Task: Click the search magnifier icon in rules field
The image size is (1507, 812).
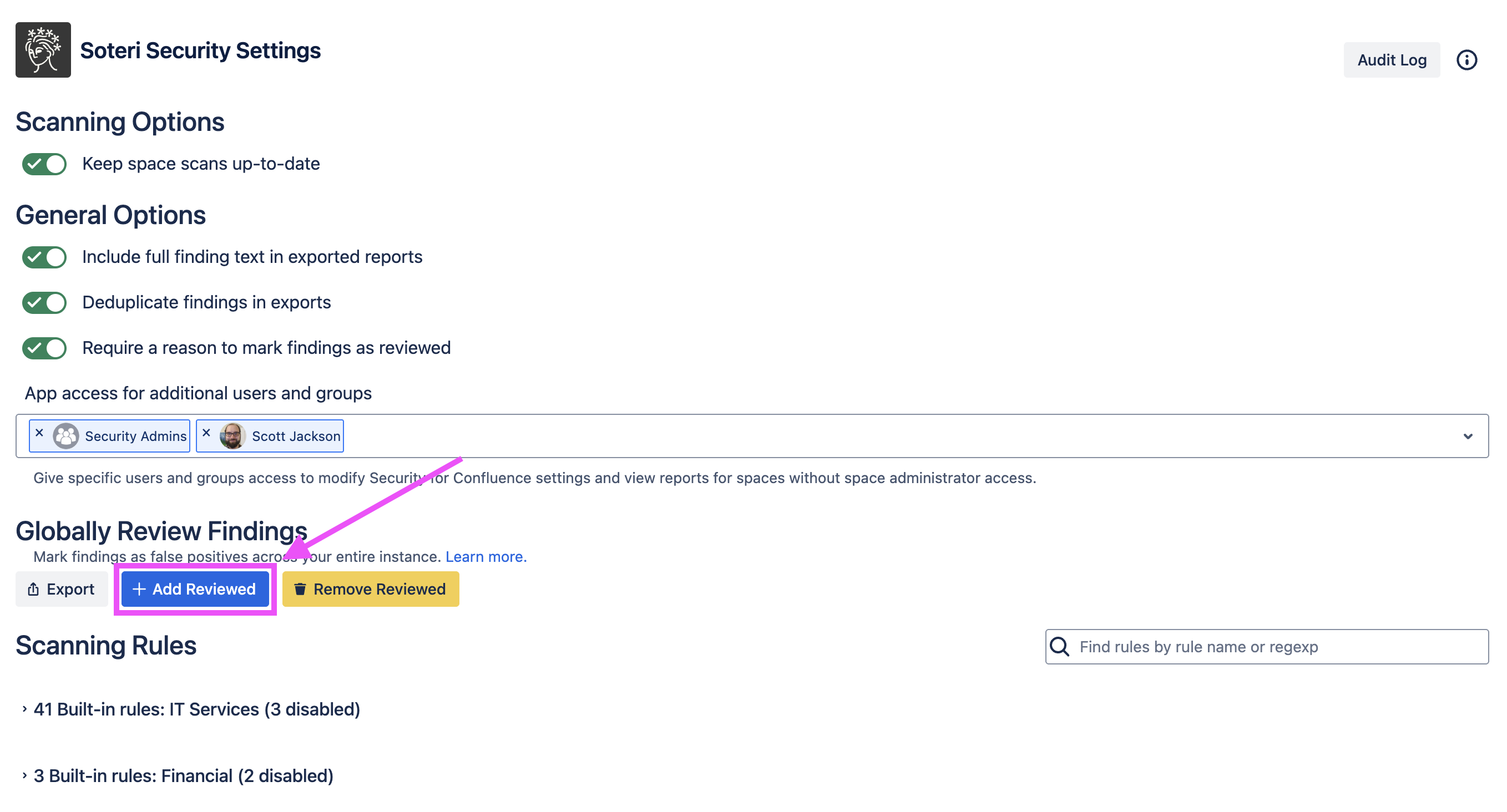Action: (1059, 647)
